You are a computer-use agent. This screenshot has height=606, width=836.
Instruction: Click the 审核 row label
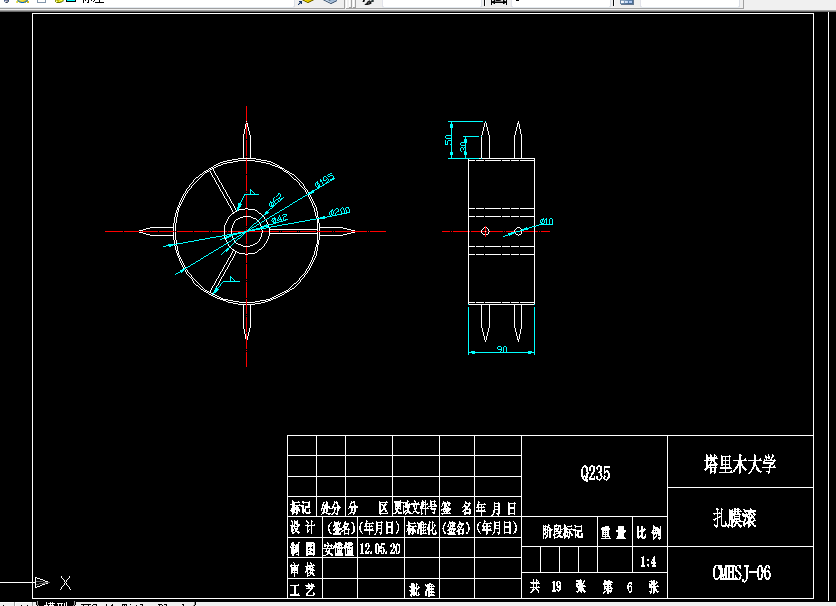click(x=303, y=570)
